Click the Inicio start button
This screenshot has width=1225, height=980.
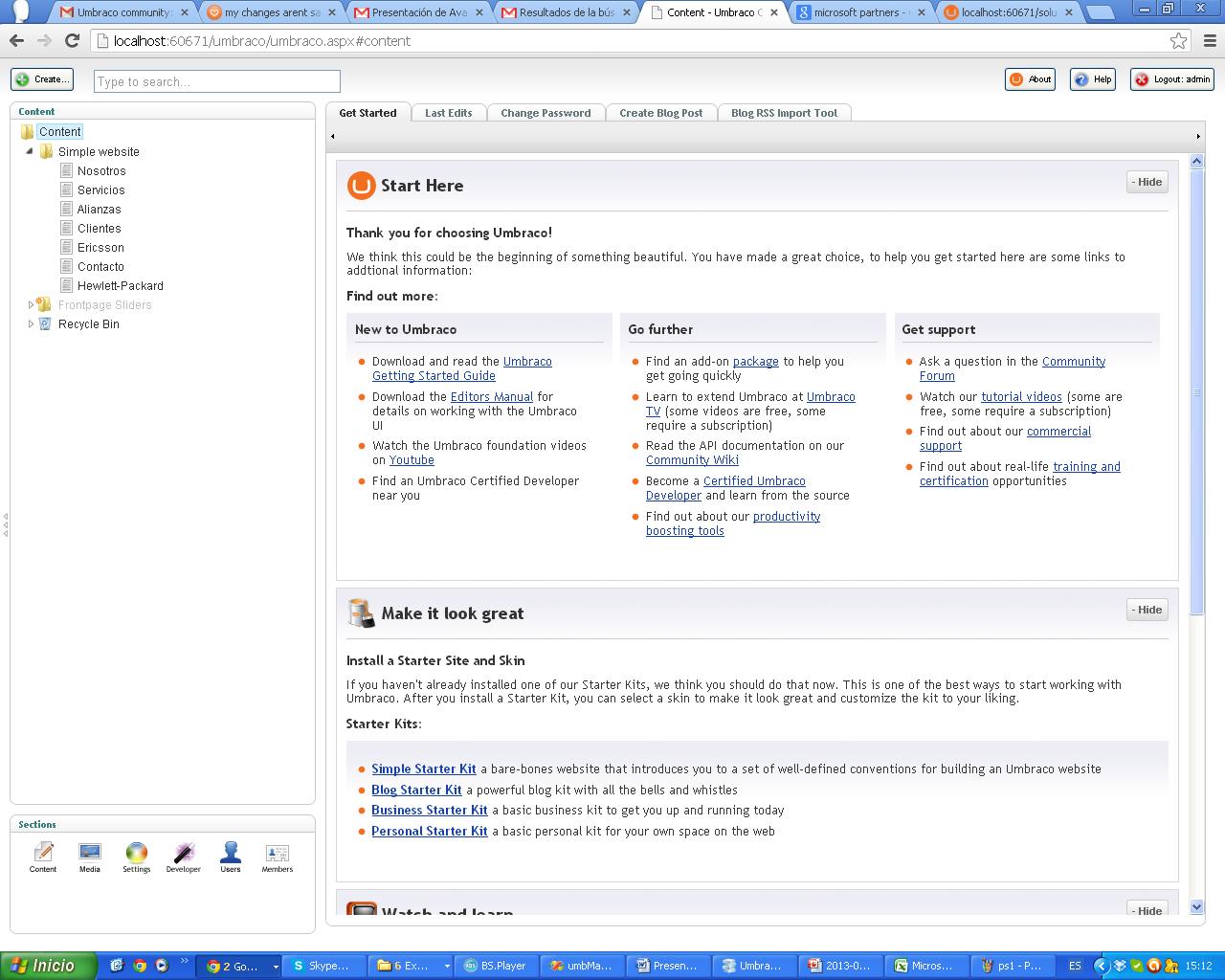pyautogui.click(x=49, y=966)
